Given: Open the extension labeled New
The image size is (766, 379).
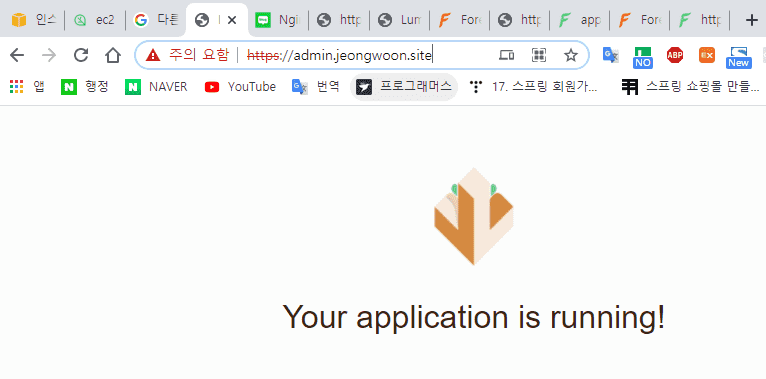Looking at the screenshot, I should (739, 57).
